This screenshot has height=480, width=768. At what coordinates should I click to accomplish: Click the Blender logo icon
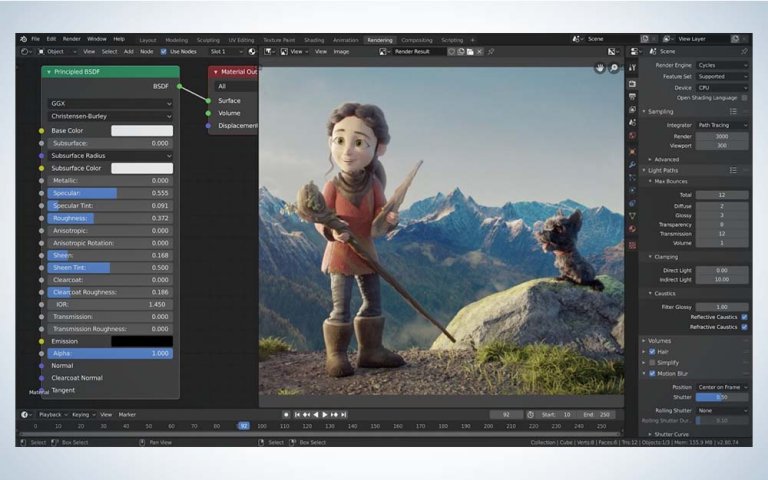[x=21, y=39]
